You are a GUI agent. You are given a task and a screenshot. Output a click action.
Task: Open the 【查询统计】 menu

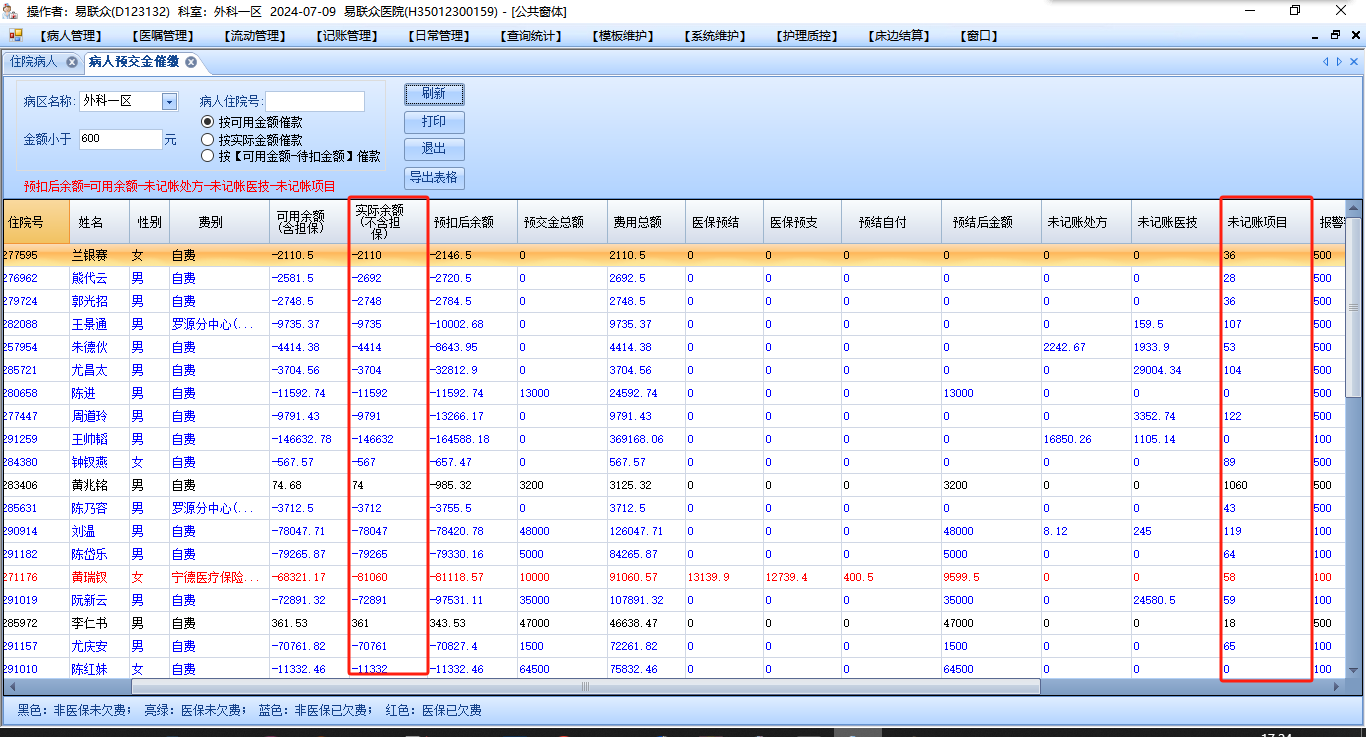pyautogui.click(x=533, y=36)
